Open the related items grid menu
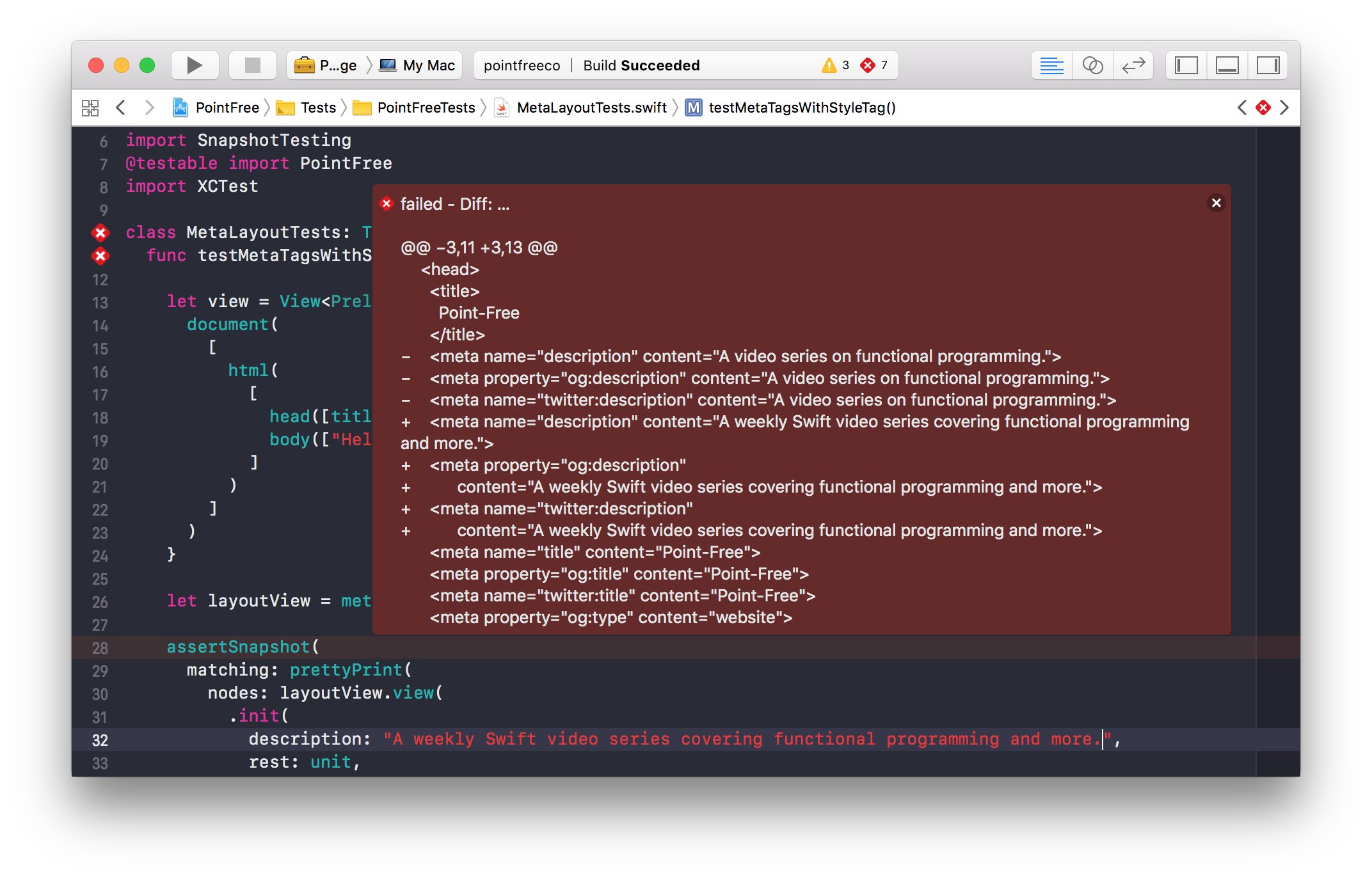The width and height of the screenshot is (1372, 879). coord(90,107)
